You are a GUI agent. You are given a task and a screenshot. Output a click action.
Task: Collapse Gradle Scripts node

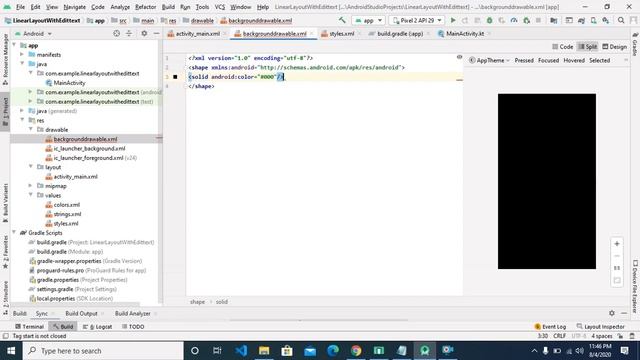[x=14, y=233]
